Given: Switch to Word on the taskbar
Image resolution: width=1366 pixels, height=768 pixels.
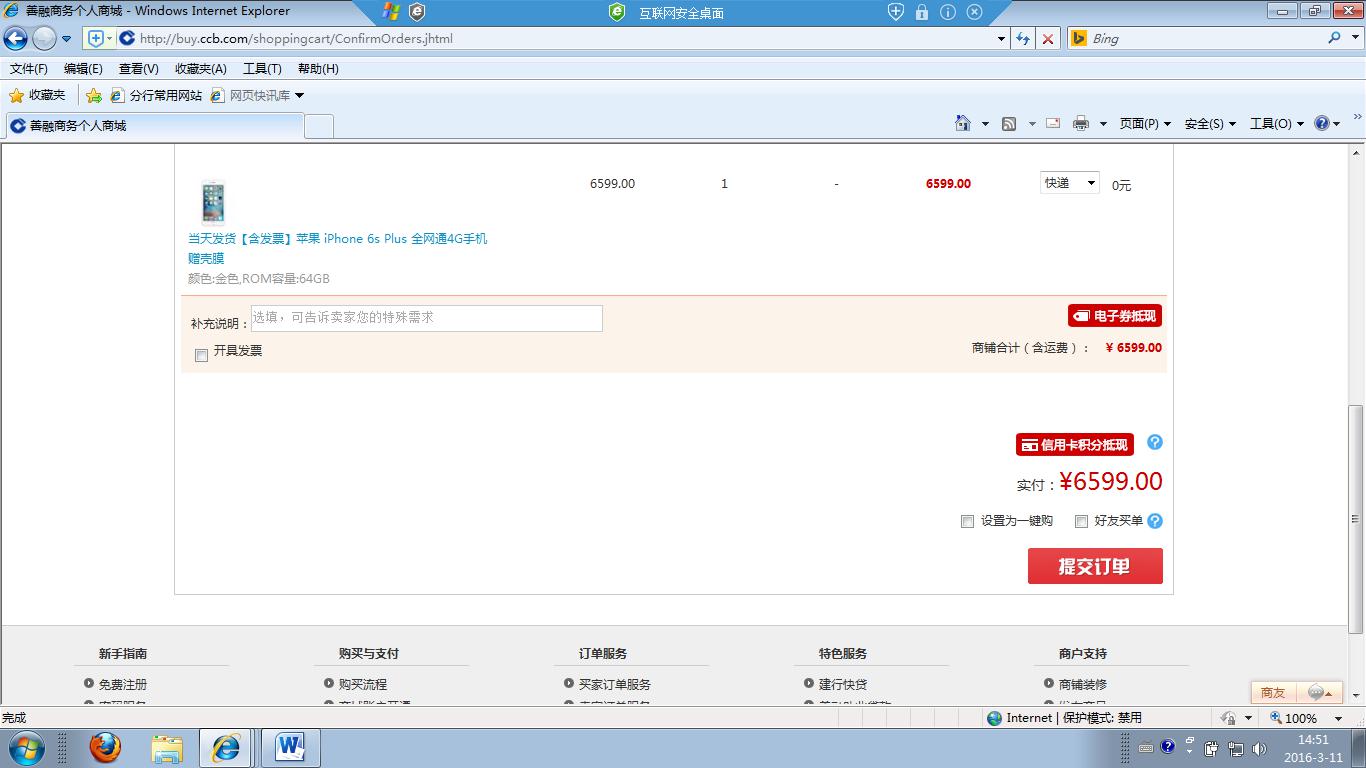Looking at the screenshot, I should (x=290, y=747).
